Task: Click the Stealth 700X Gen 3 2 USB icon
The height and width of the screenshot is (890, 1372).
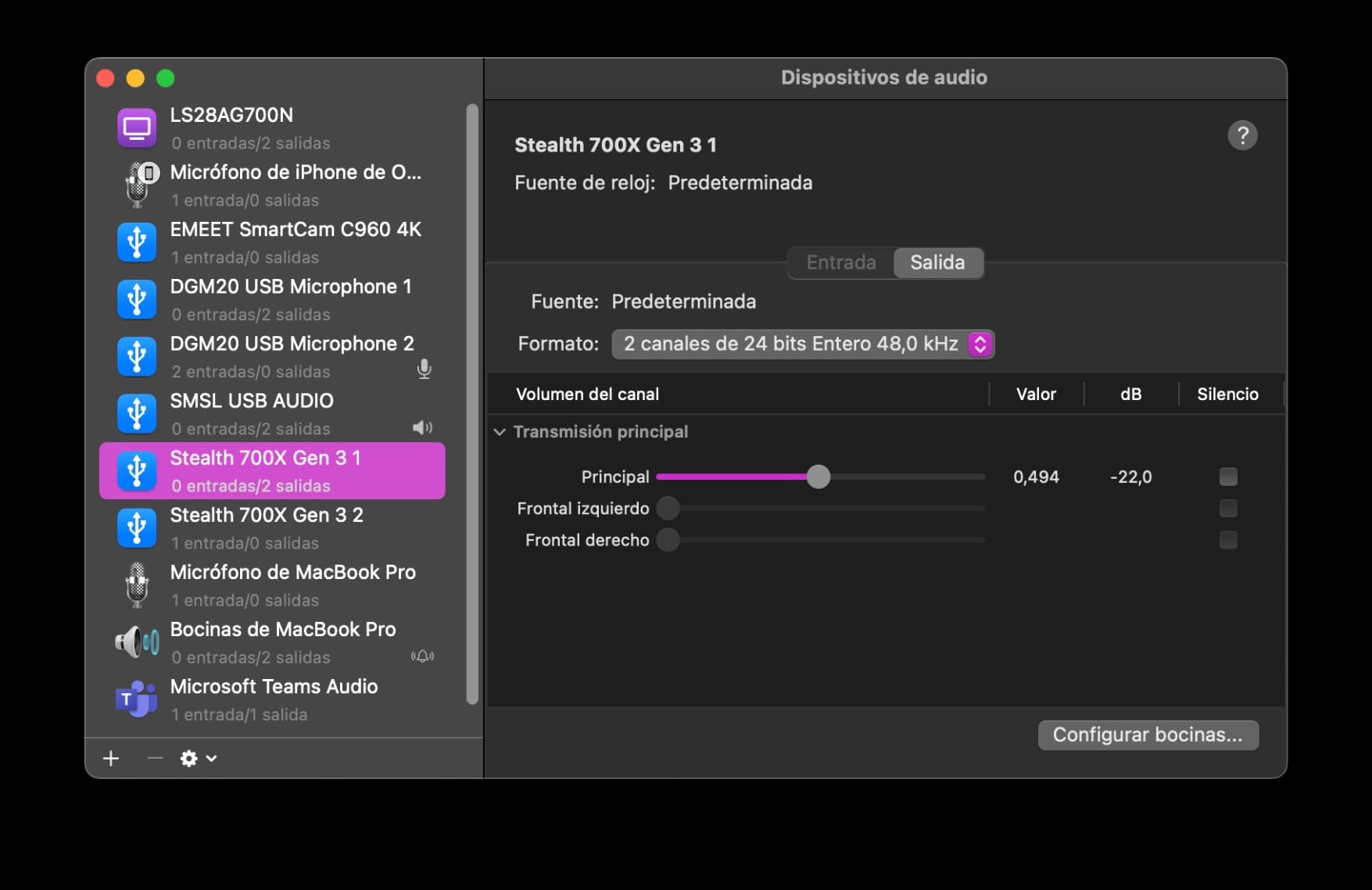Action: [137, 527]
